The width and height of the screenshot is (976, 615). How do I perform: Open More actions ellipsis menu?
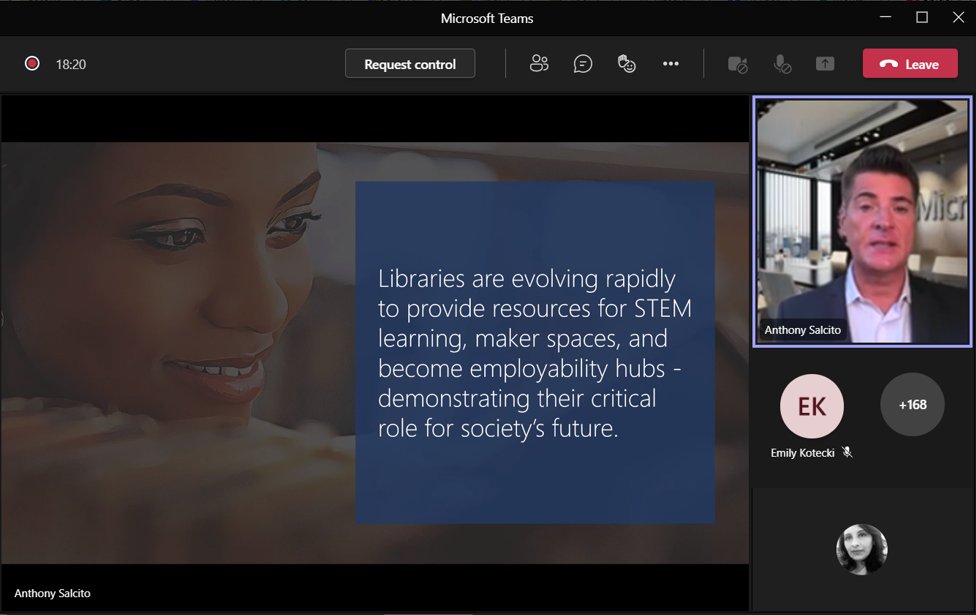pyautogui.click(x=670, y=63)
